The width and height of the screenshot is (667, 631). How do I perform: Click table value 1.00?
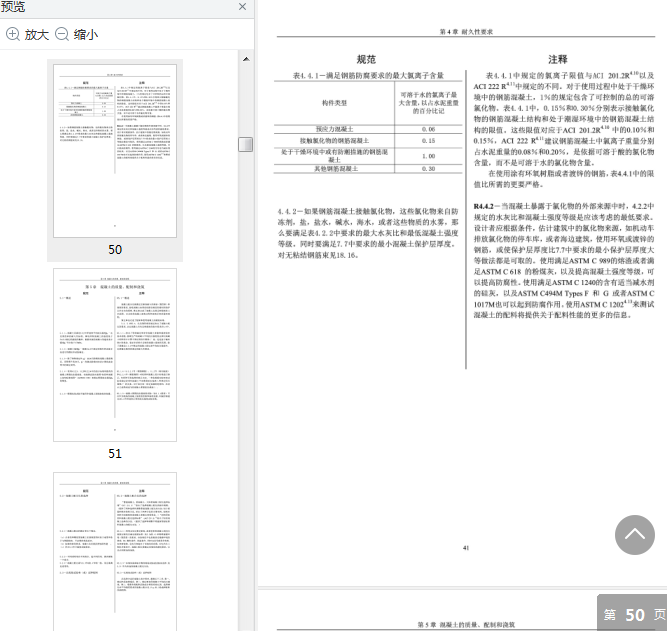coord(428,156)
